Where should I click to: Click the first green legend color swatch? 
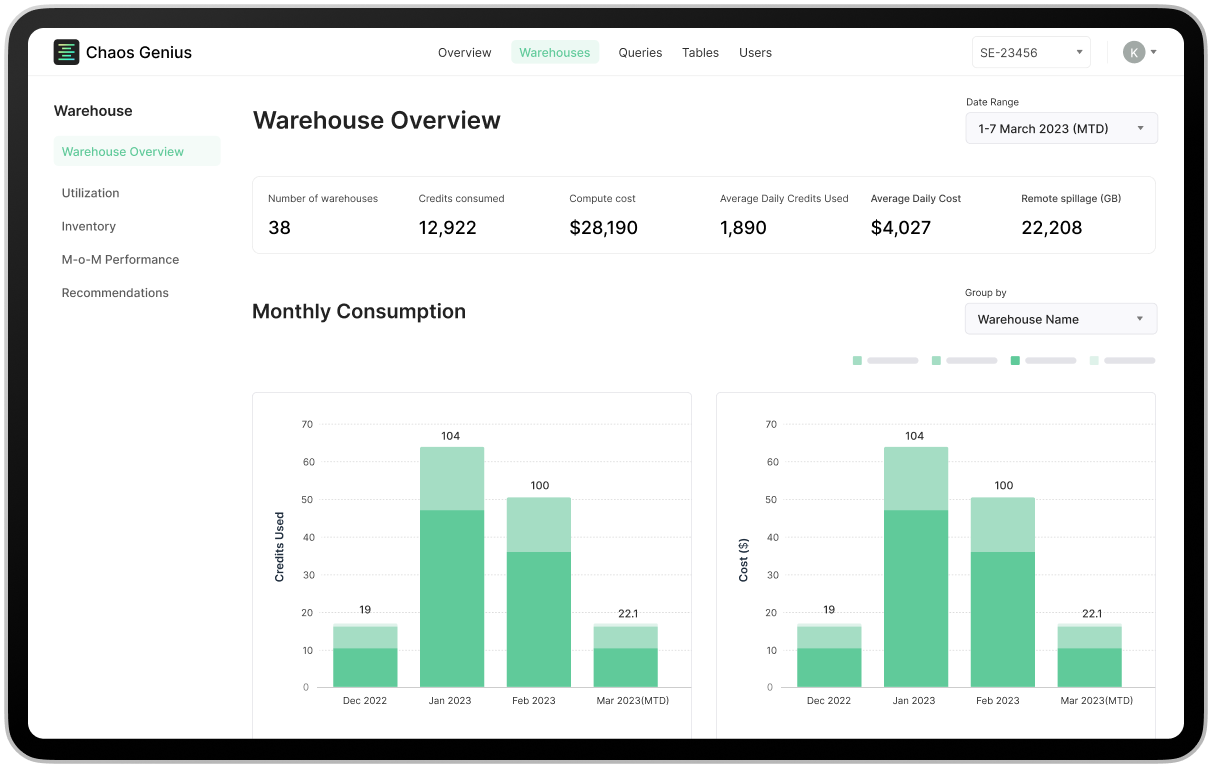(x=857, y=360)
